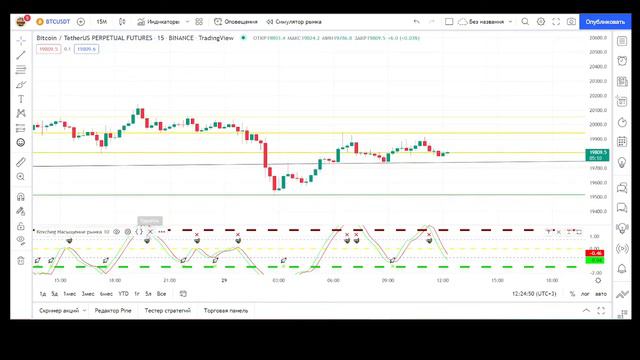640x360 pixels.
Task: Remove the indicator with the X
Action: (150, 232)
